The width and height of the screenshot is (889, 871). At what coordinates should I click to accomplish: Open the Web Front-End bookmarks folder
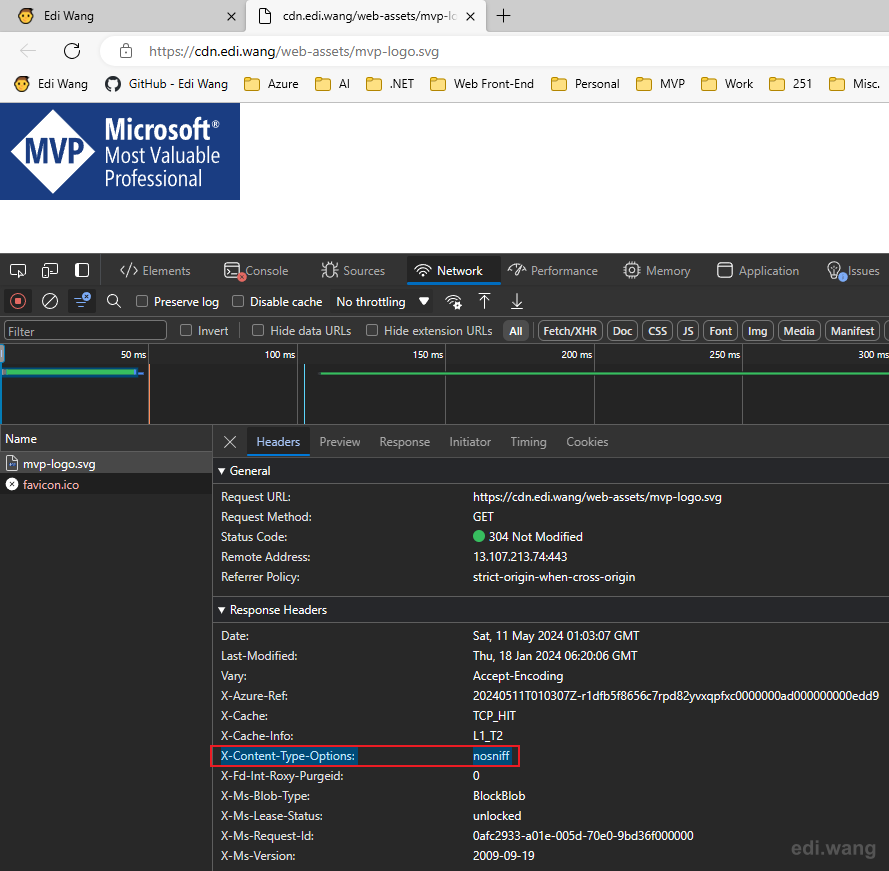pyautogui.click(x=482, y=84)
